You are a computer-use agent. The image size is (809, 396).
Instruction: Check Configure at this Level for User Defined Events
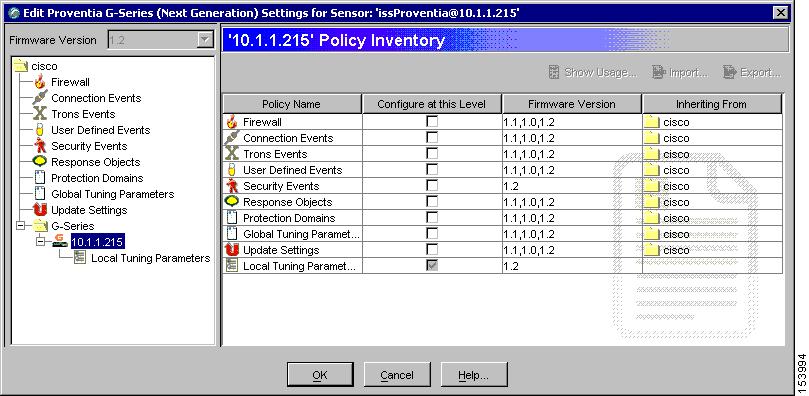click(432, 170)
